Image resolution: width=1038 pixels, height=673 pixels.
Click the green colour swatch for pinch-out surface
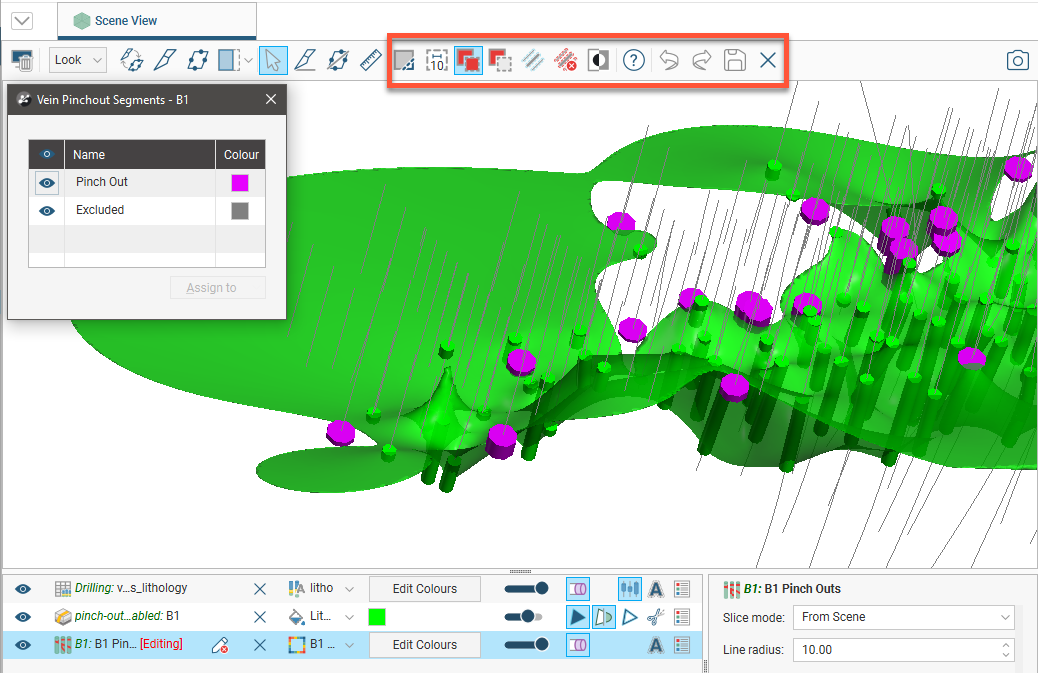[x=377, y=617]
